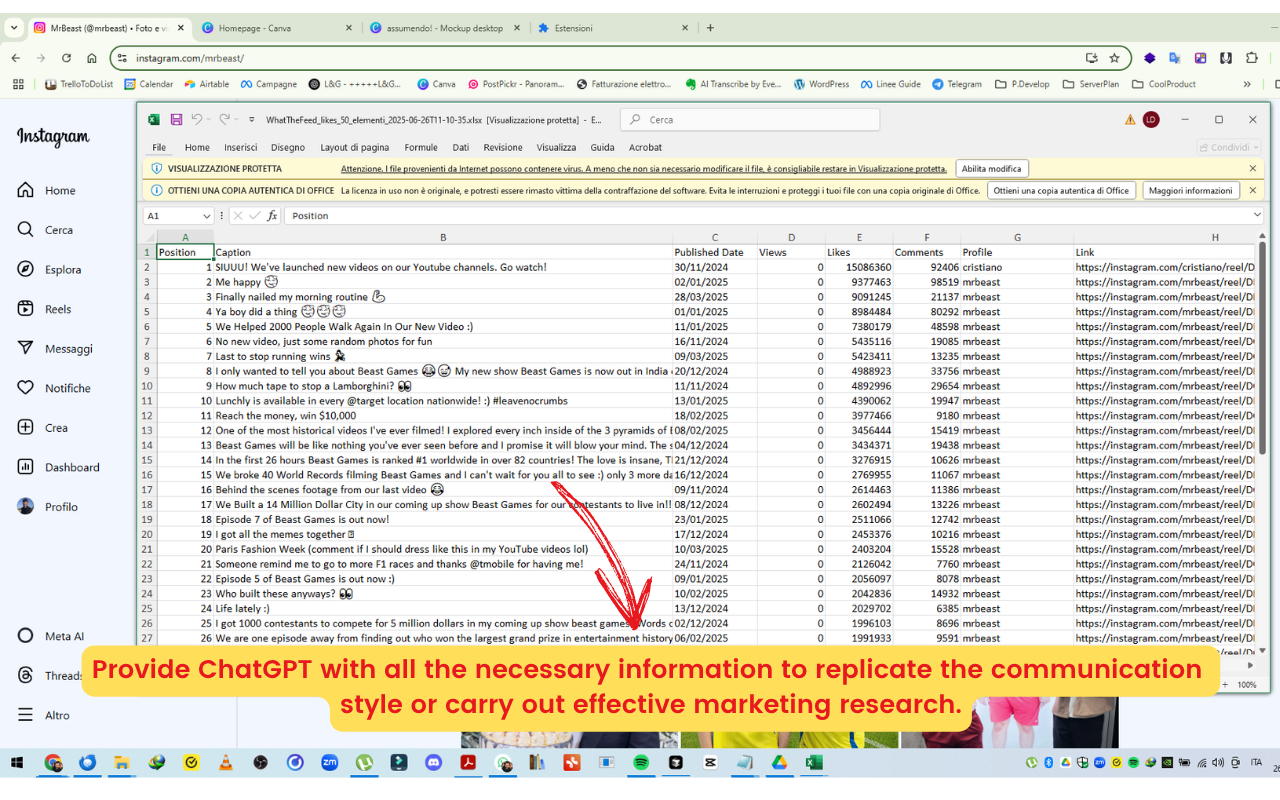
Task: Click the warning triangle icon in Excel's title bar
Action: (x=1130, y=120)
